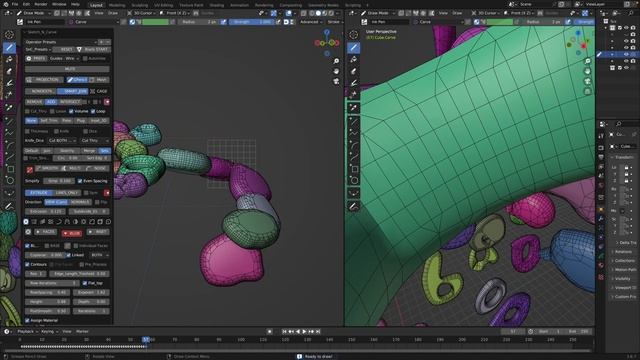Image resolution: width=640 pixels, height=360 pixels.
Task: Select the Polyline tool in the left toolbar
Action: [9, 133]
